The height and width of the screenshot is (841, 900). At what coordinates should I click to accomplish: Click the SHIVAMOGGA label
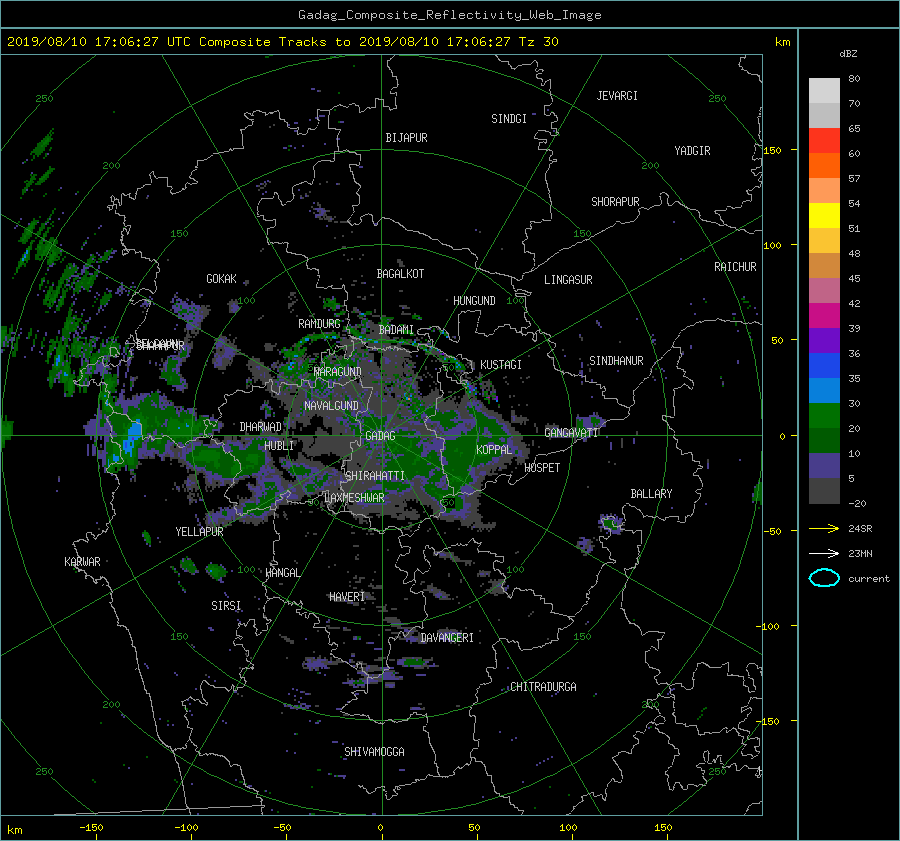tap(374, 752)
